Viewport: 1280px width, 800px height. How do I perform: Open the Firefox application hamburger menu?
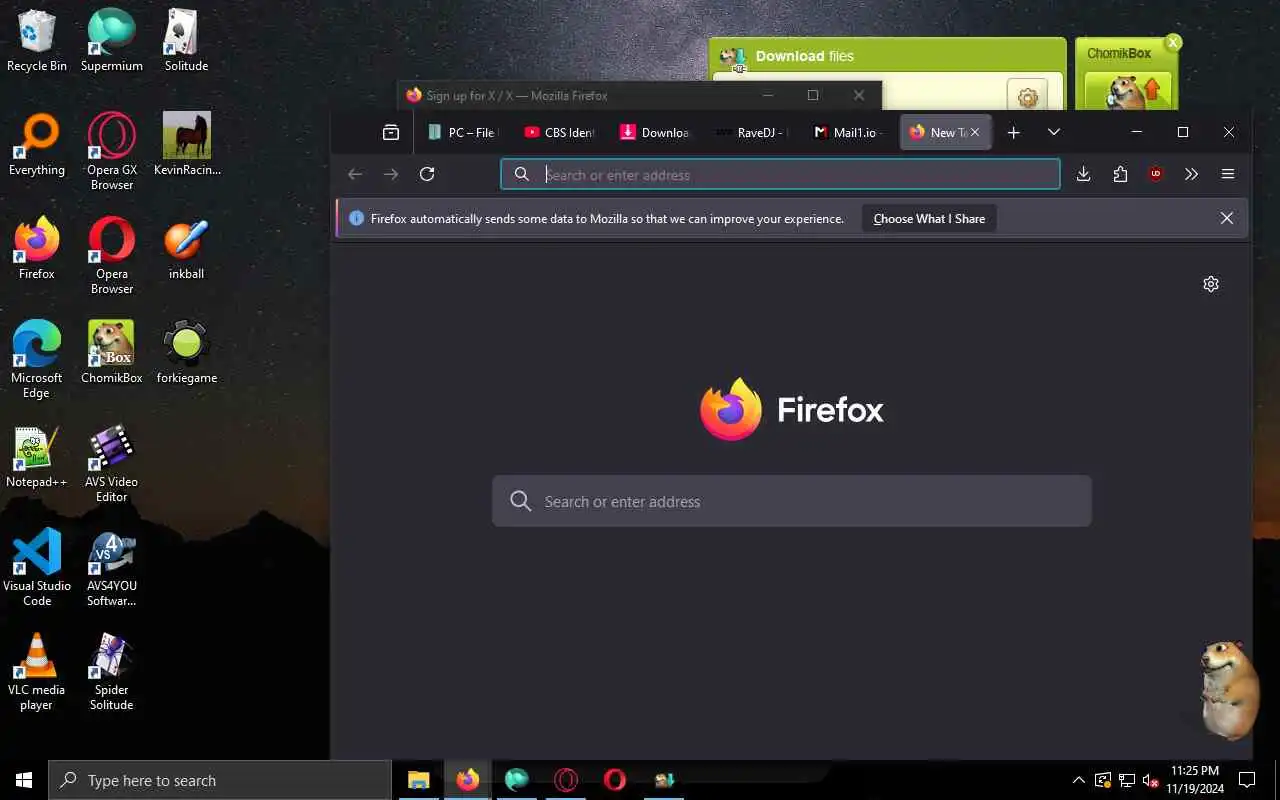tap(1228, 174)
